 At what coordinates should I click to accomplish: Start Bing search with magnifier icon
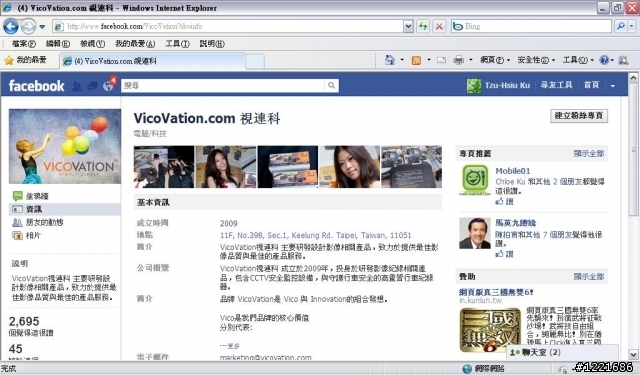point(621,27)
